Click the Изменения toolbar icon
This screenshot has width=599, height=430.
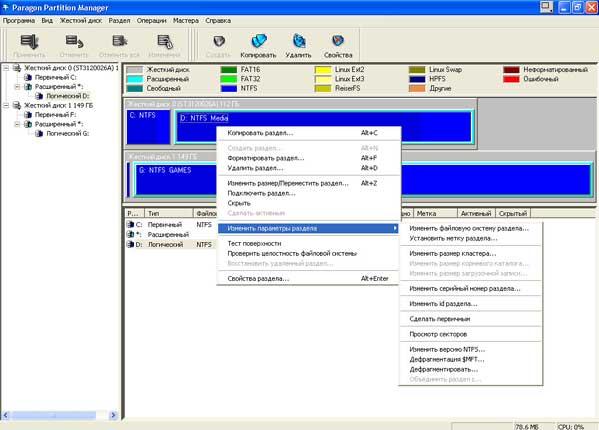pyautogui.click(x=165, y=41)
